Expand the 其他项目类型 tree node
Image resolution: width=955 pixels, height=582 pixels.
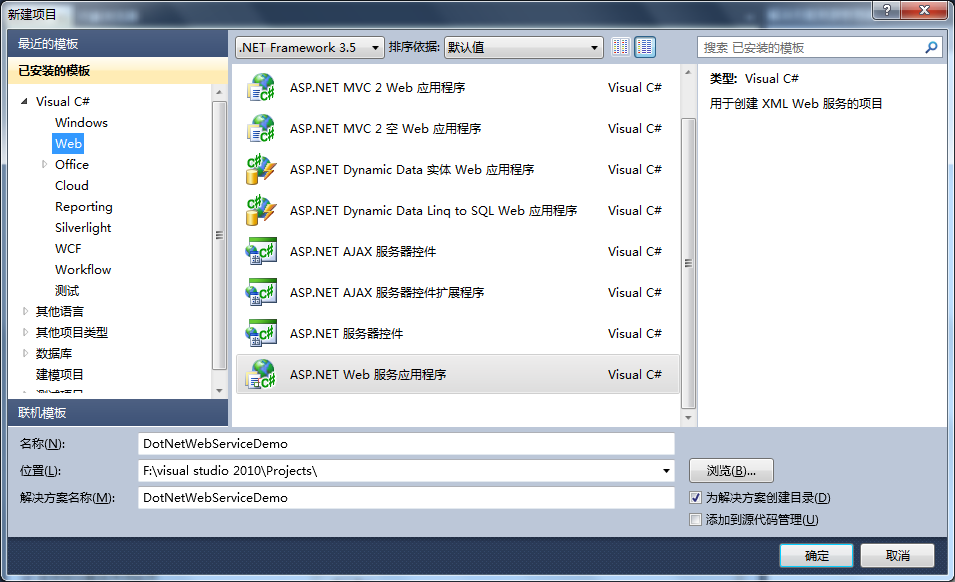coord(25,332)
